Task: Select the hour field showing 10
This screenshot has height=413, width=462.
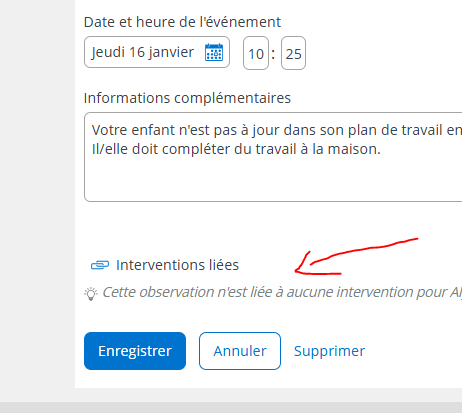Action: [x=256, y=53]
